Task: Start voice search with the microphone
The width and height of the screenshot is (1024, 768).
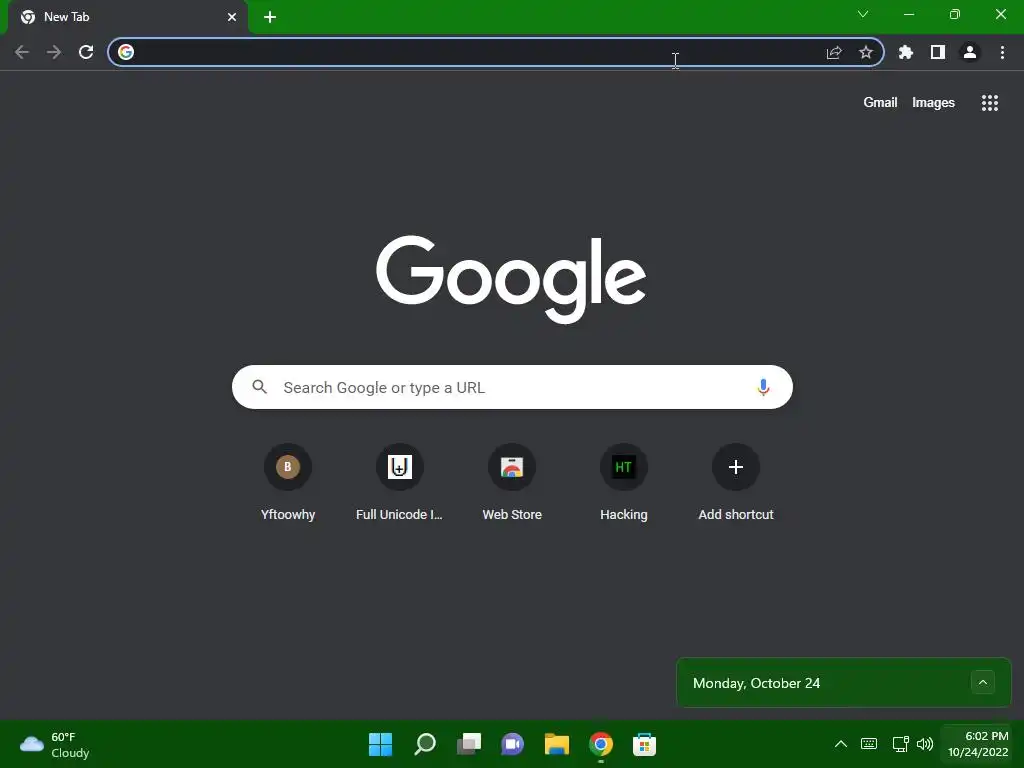Action: pos(763,387)
